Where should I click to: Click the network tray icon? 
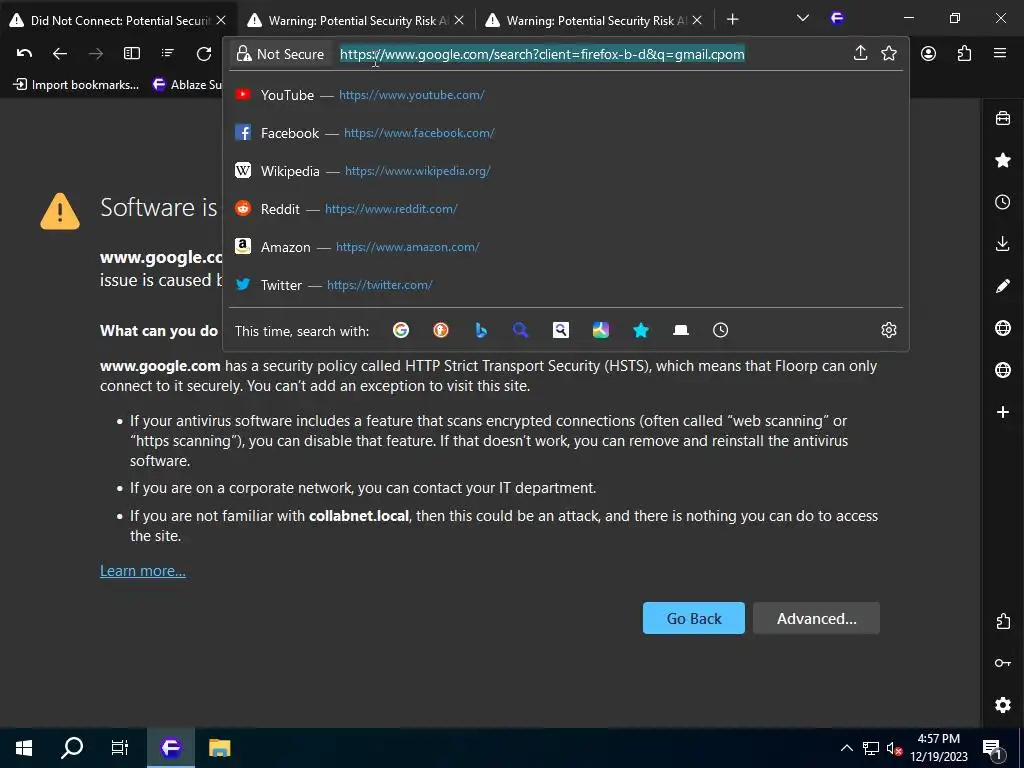click(x=871, y=748)
